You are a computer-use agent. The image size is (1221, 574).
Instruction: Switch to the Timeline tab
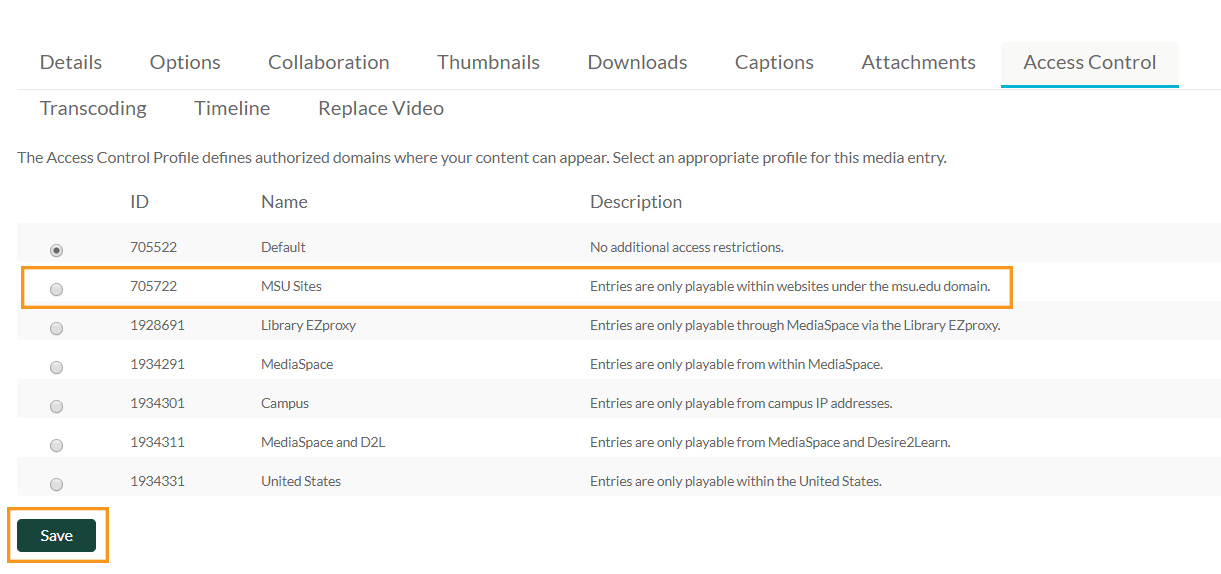point(232,108)
